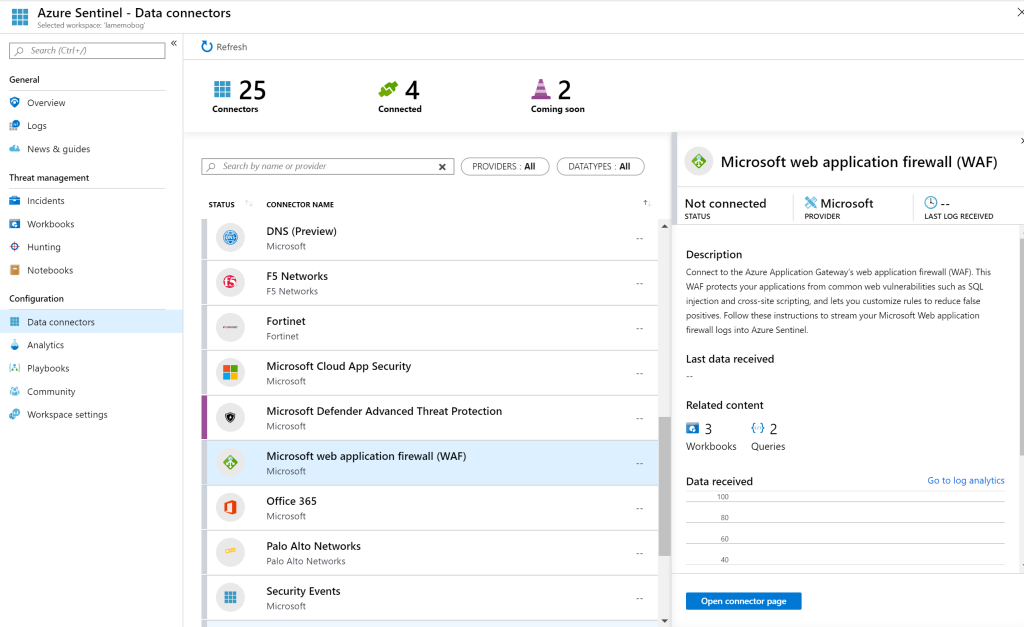Sort connectors by STATUS column arrows
Screen dimensions: 1024x627
[248, 204]
